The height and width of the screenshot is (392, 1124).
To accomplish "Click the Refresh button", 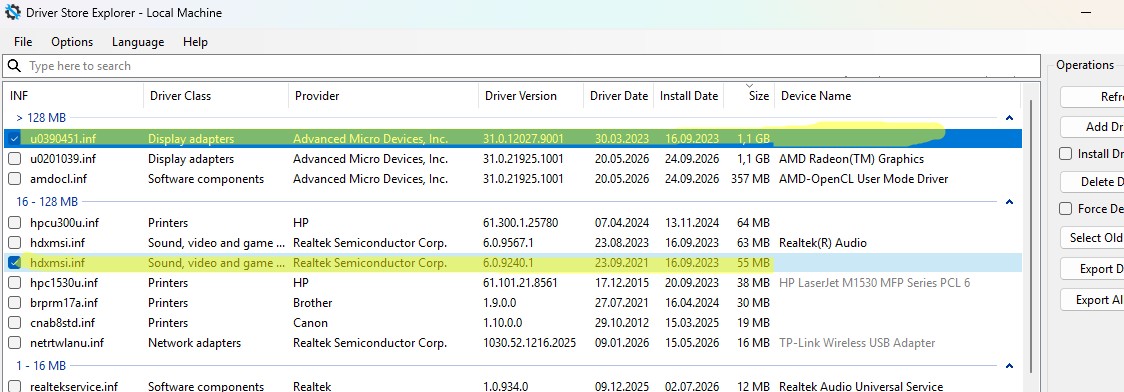I will pyautogui.click(x=1092, y=97).
